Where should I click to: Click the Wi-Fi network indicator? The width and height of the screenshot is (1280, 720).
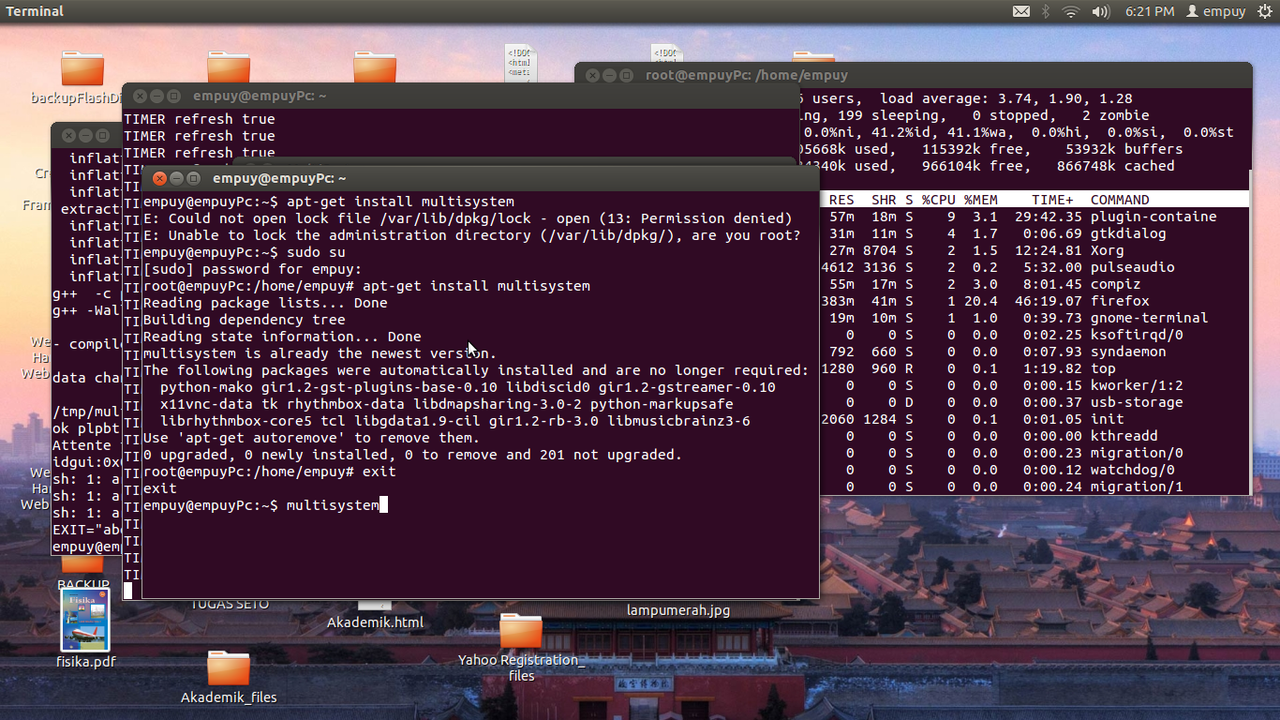click(x=1071, y=11)
